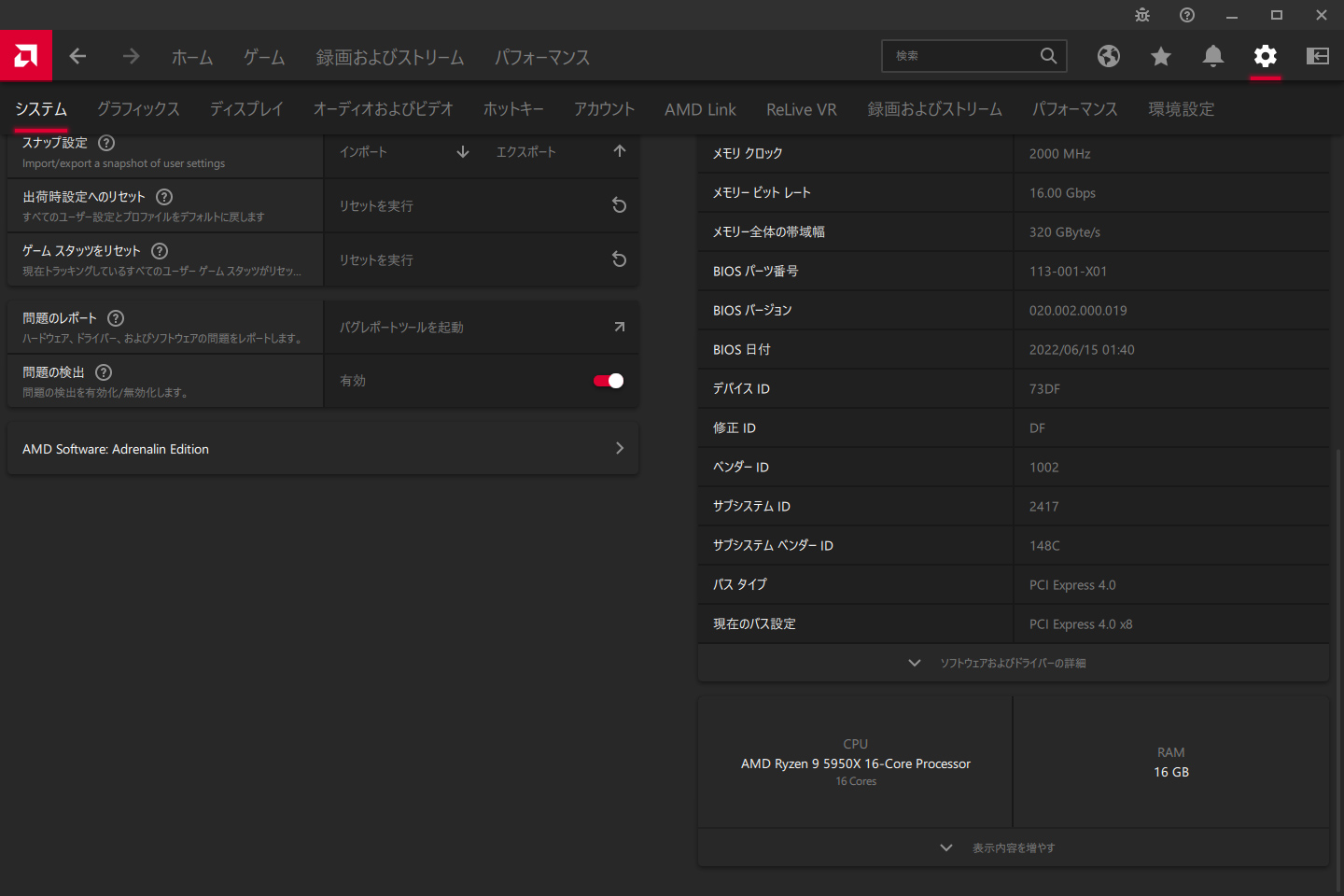The width and height of the screenshot is (1344, 896).
Task: Switch to the ReLive VR tab
Action: point(802,109)
